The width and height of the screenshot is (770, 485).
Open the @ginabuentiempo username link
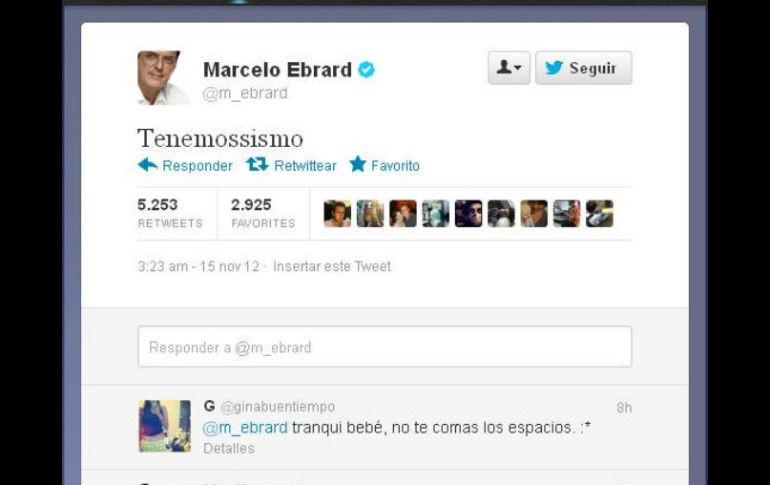[x=278, y=406]
